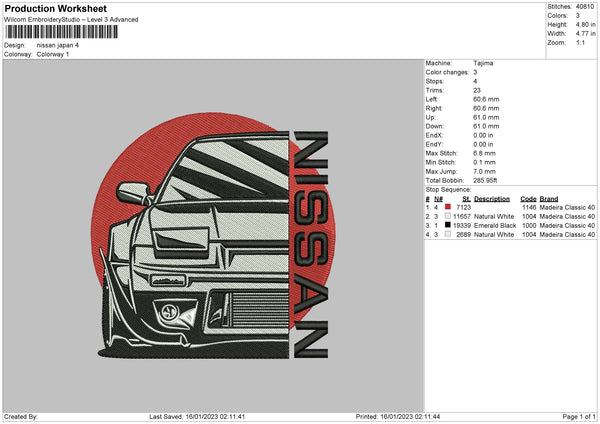Click the barcode under the worksheet title

coord(60,33)
